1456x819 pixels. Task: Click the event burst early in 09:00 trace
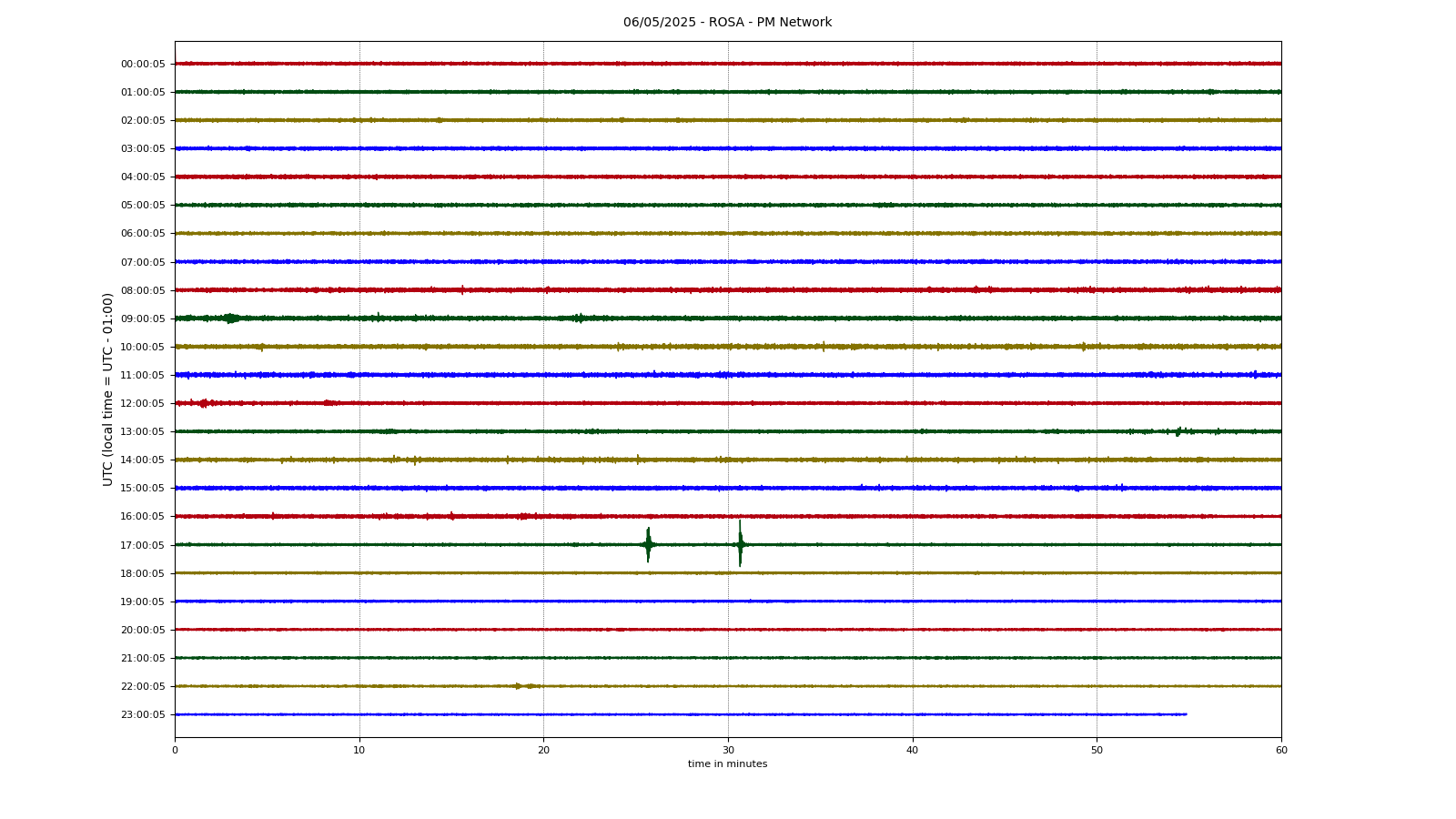tap(231, 318)
